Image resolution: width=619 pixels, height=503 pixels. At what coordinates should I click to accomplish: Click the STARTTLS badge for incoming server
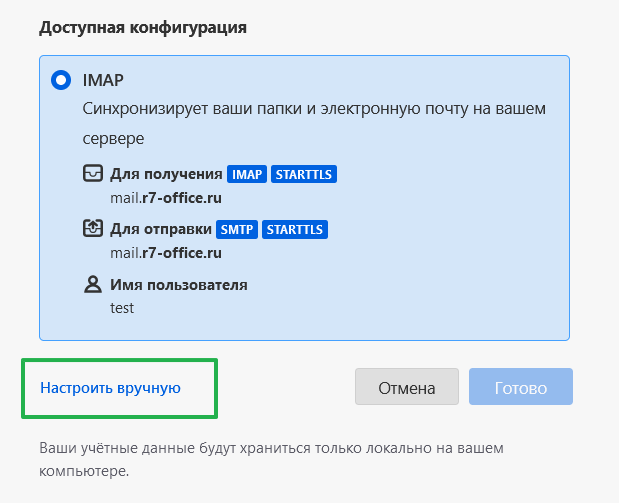point(304,174)
